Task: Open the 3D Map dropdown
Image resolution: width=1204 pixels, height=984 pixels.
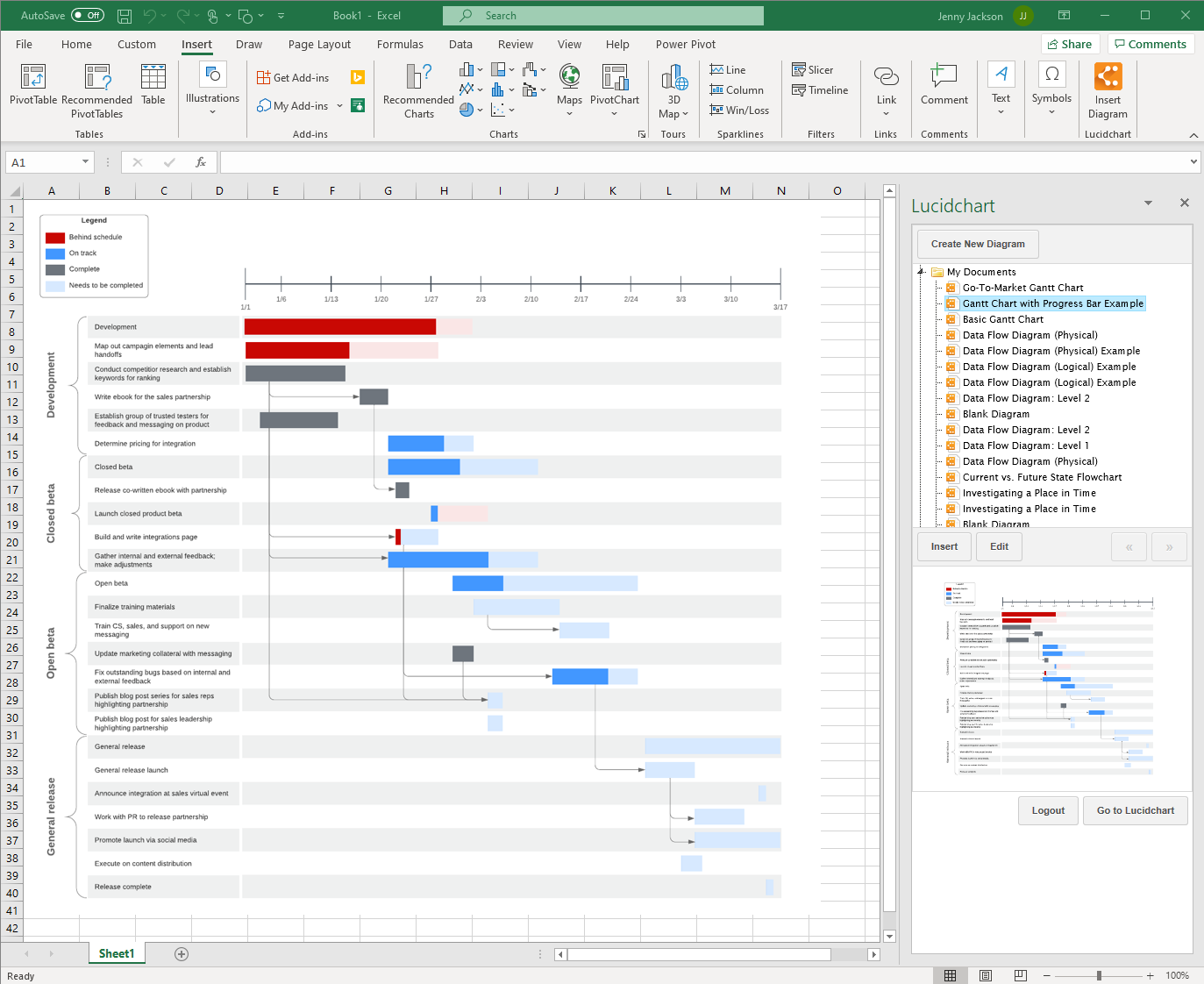Action: [x=673, y=92]
